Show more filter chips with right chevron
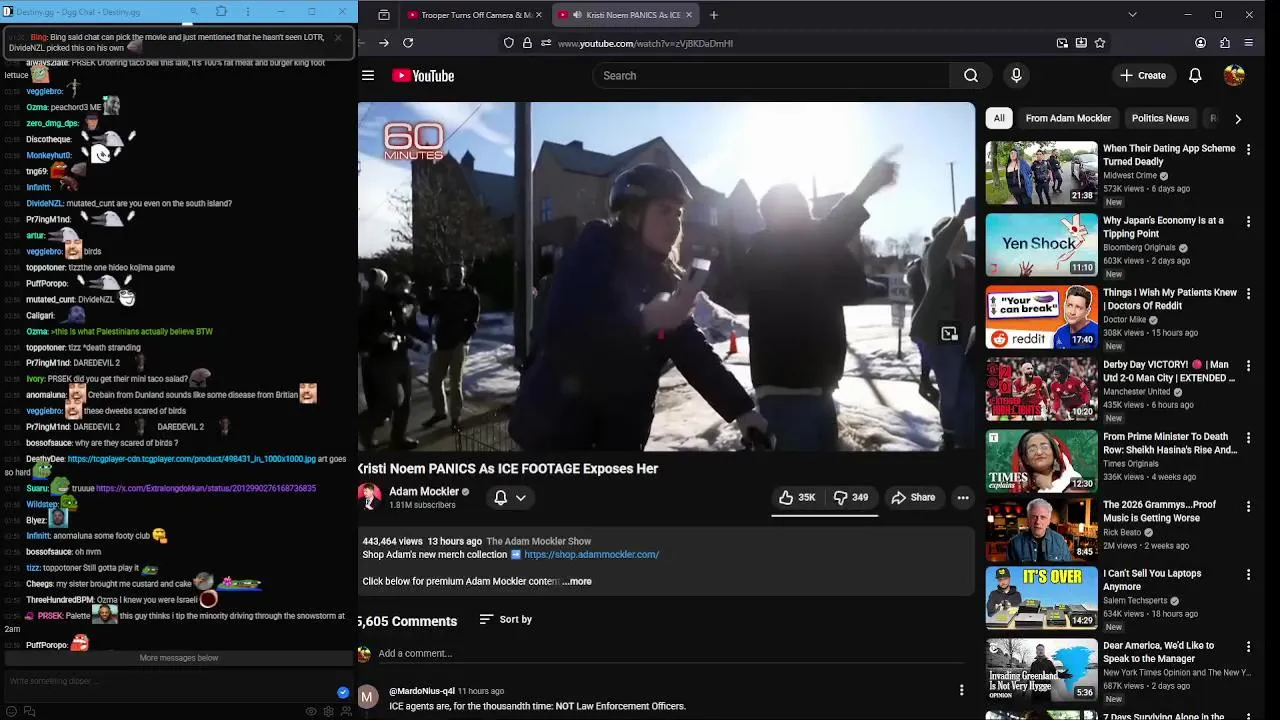Viewport: 1280px width, 720px height. pos(1238,118)
